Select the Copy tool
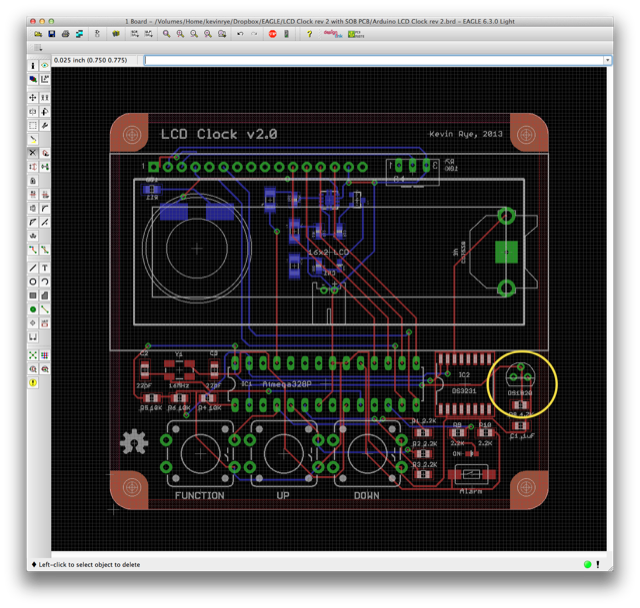The image size is (640, 608). point(44,98)
